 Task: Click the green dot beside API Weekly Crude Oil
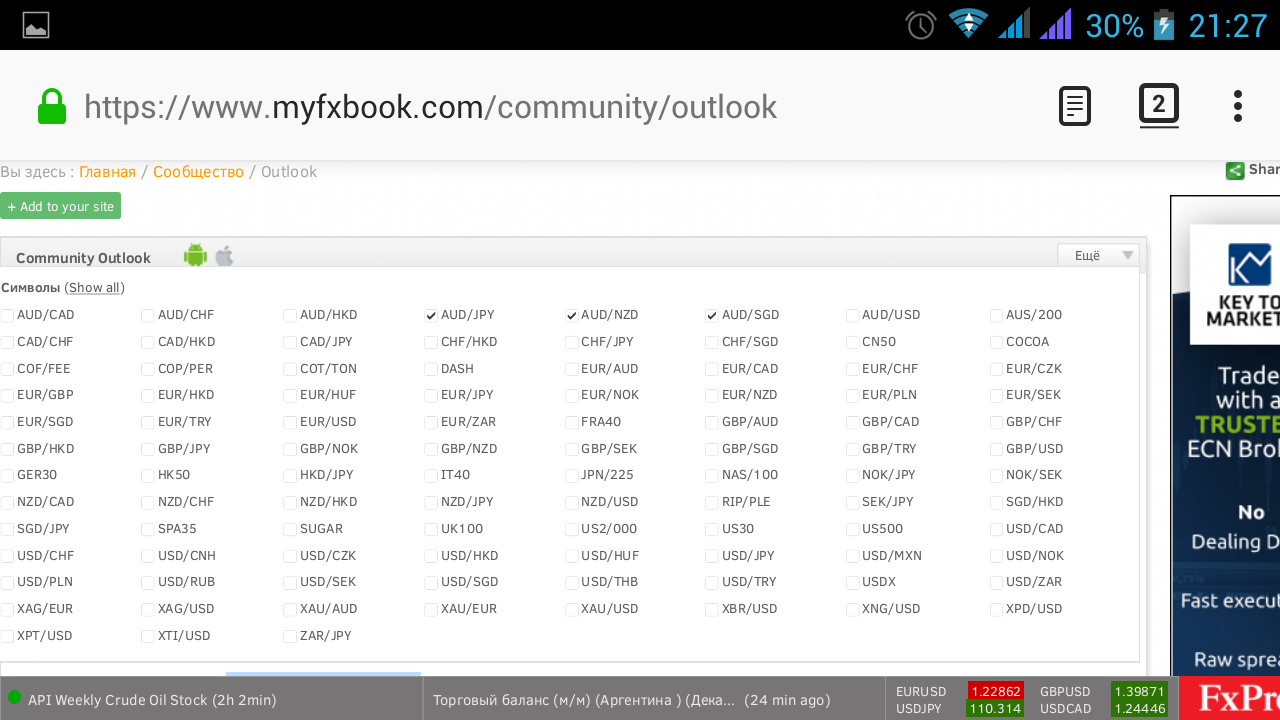[14, 697]
